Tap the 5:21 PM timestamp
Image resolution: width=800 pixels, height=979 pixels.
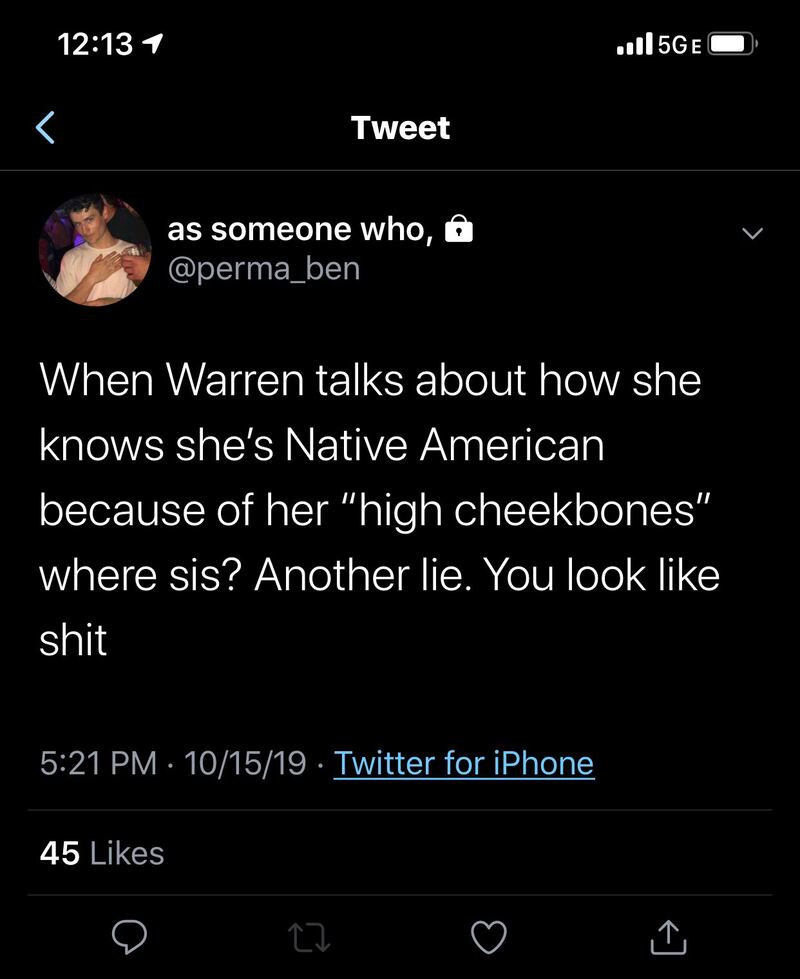98,764
